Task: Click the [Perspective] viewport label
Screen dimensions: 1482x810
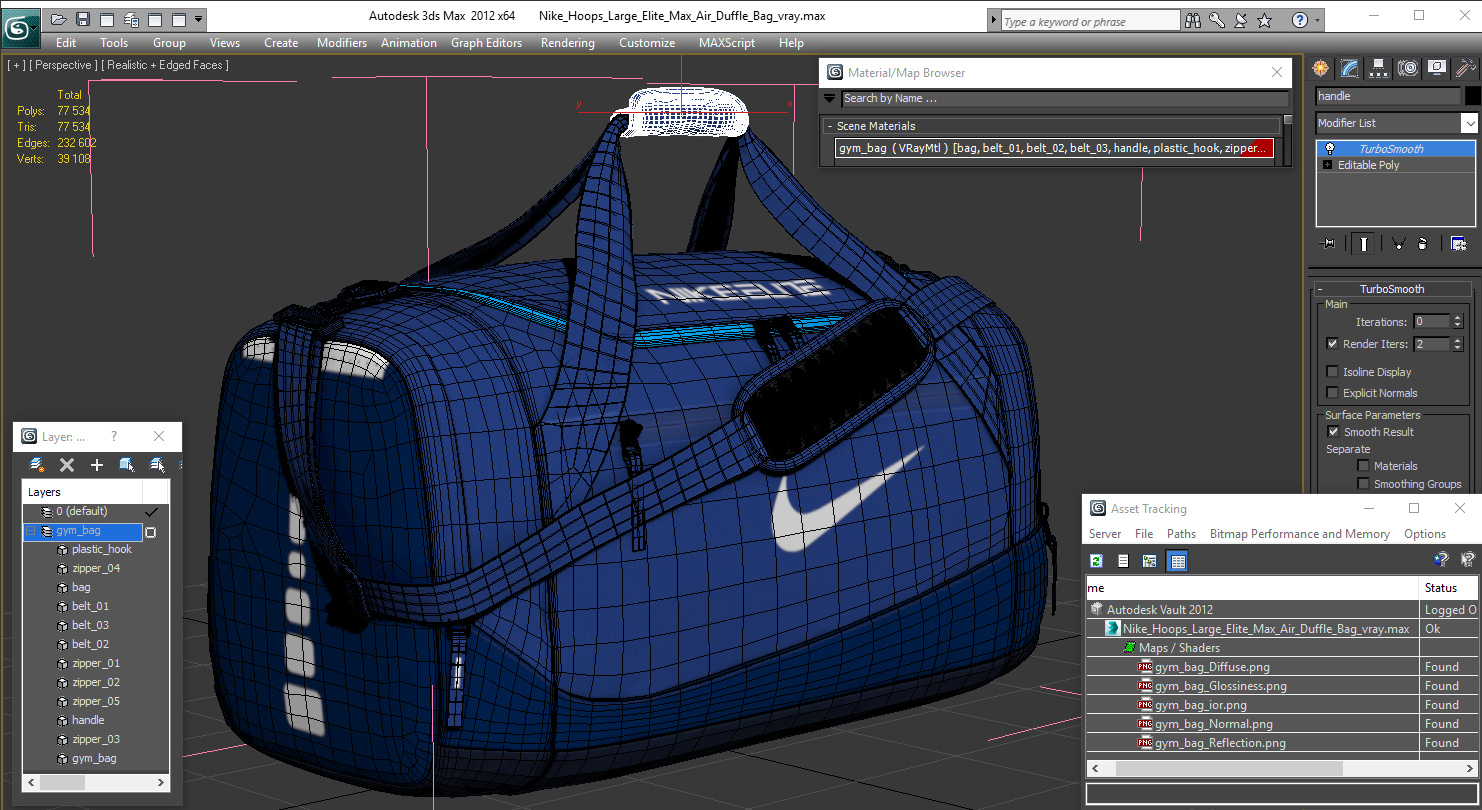Action: tap(64, 65)
